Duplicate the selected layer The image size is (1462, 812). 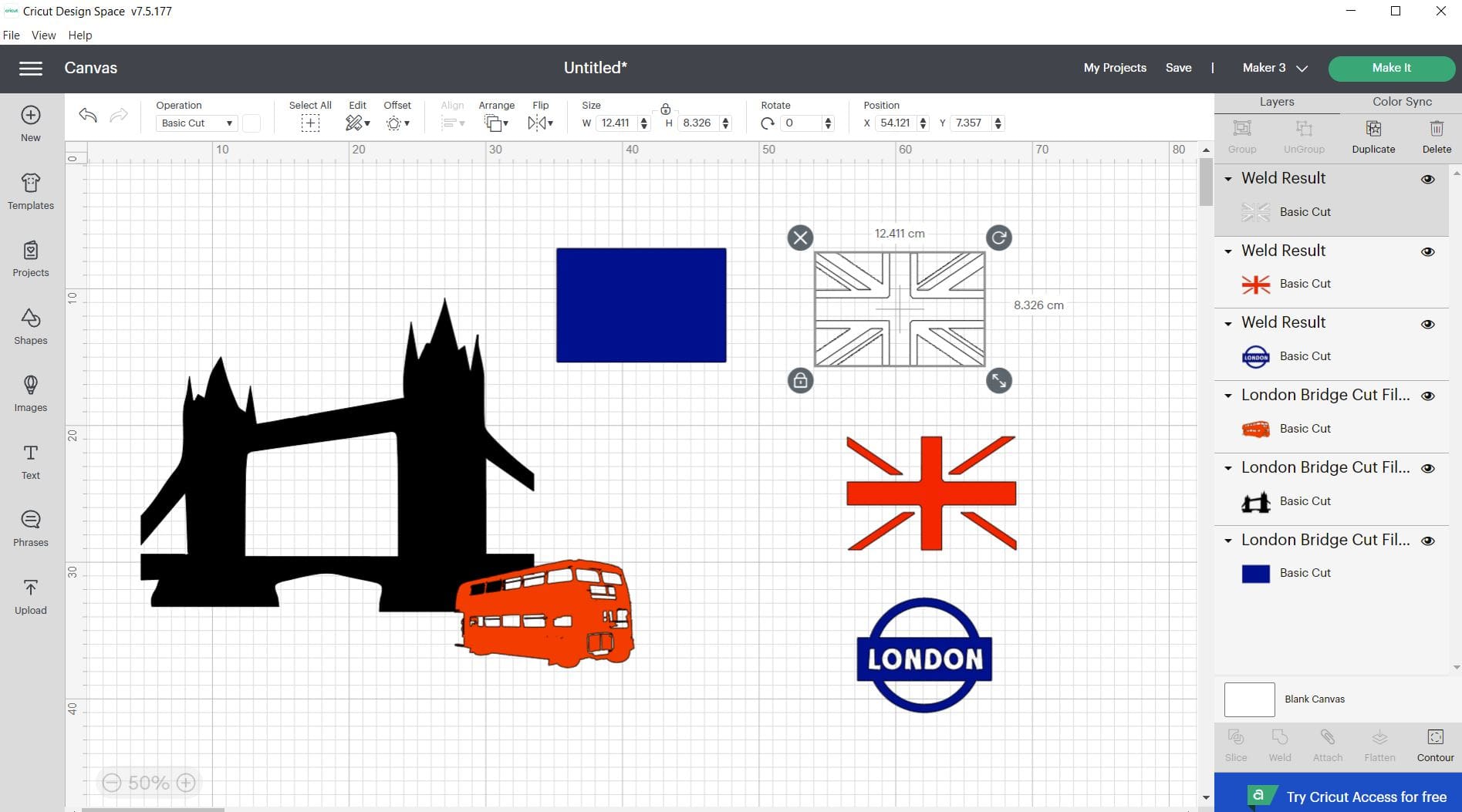click(x=1373, y=136)
